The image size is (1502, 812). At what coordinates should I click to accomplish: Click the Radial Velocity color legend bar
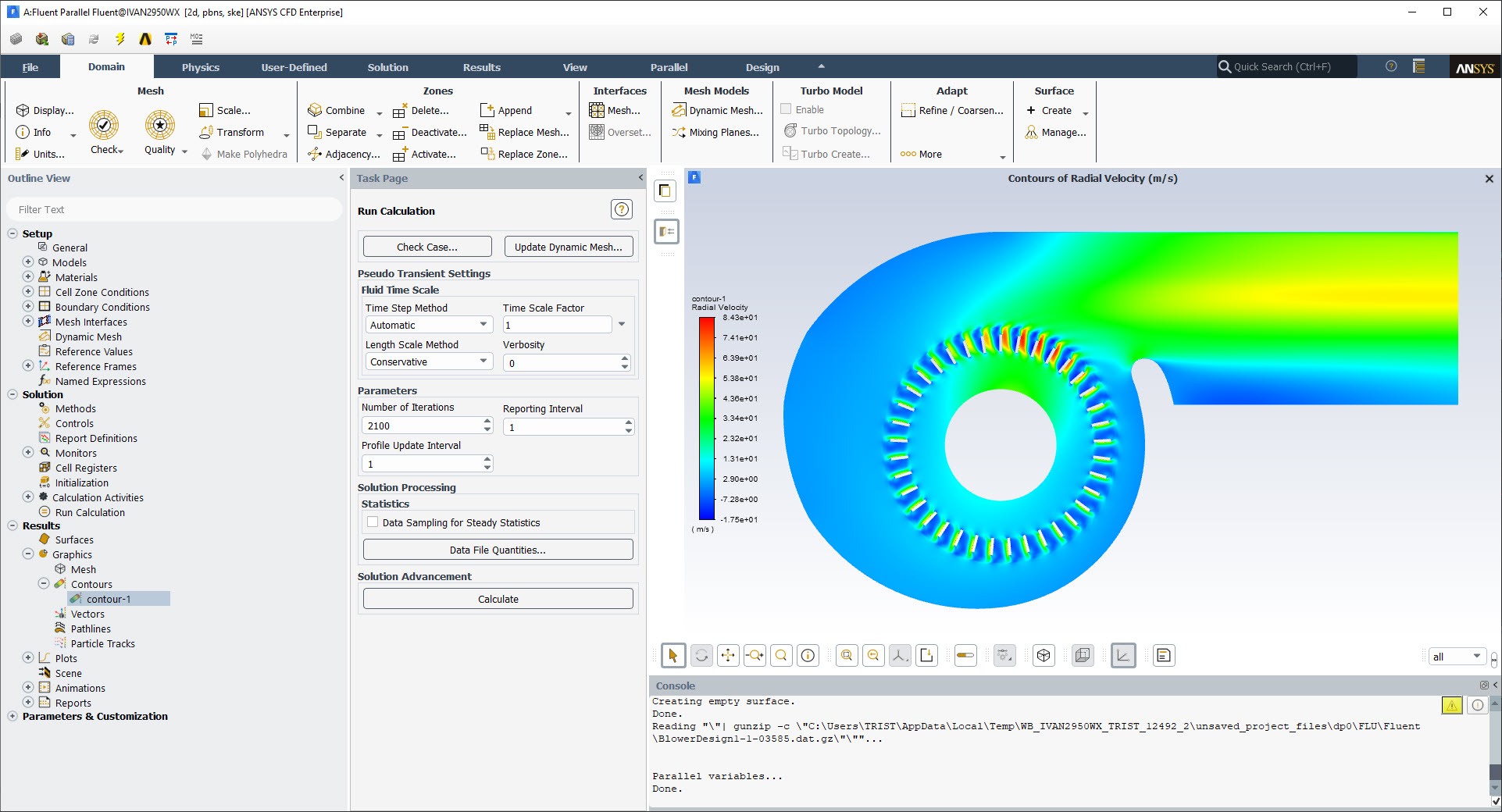[x=707, y=418]
